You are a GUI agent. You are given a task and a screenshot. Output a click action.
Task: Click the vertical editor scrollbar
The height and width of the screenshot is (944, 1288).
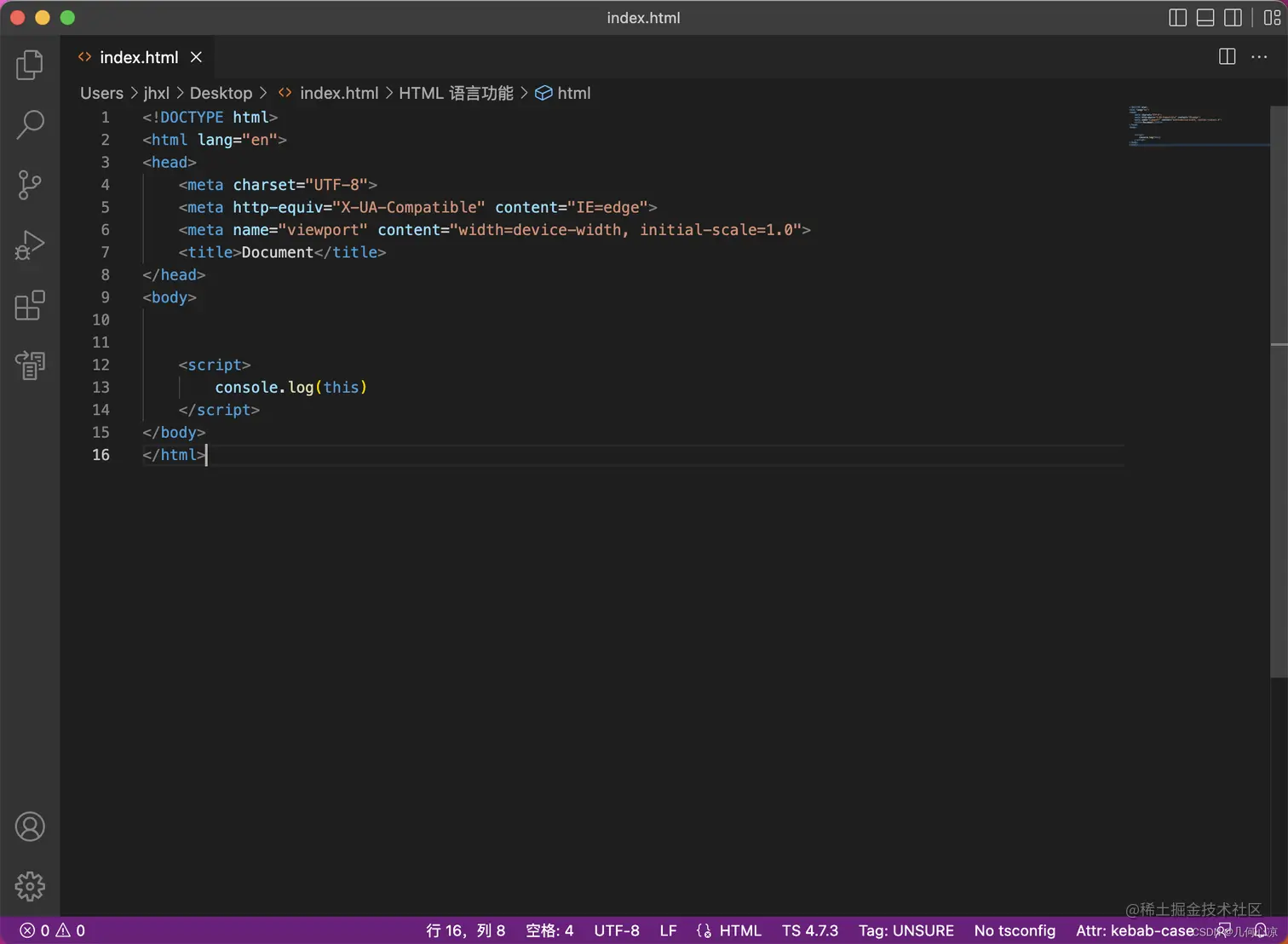click(x=1279, y=392)
